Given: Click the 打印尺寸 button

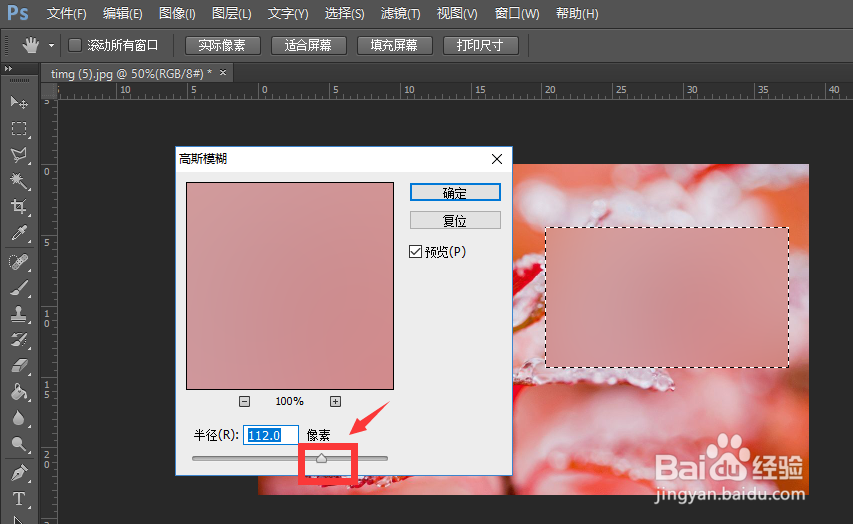Looking at the screenshot, I should (x=480, y=45).
